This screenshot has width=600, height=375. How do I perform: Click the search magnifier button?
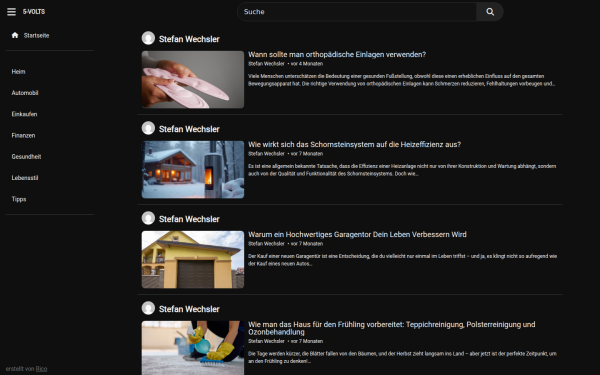pos(490,12)
